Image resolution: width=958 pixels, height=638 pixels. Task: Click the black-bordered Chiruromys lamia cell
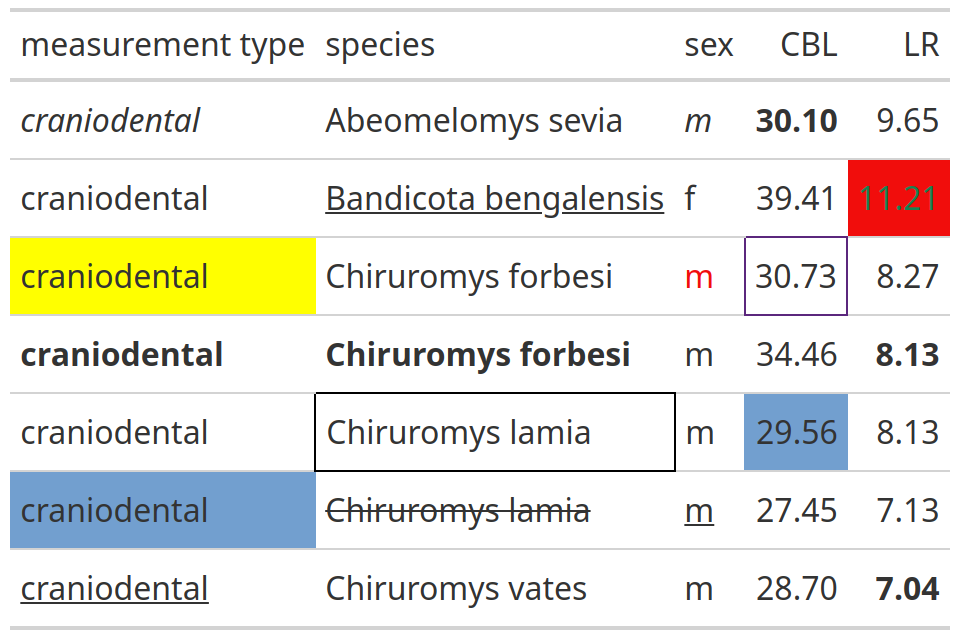(x=495, y=433)
